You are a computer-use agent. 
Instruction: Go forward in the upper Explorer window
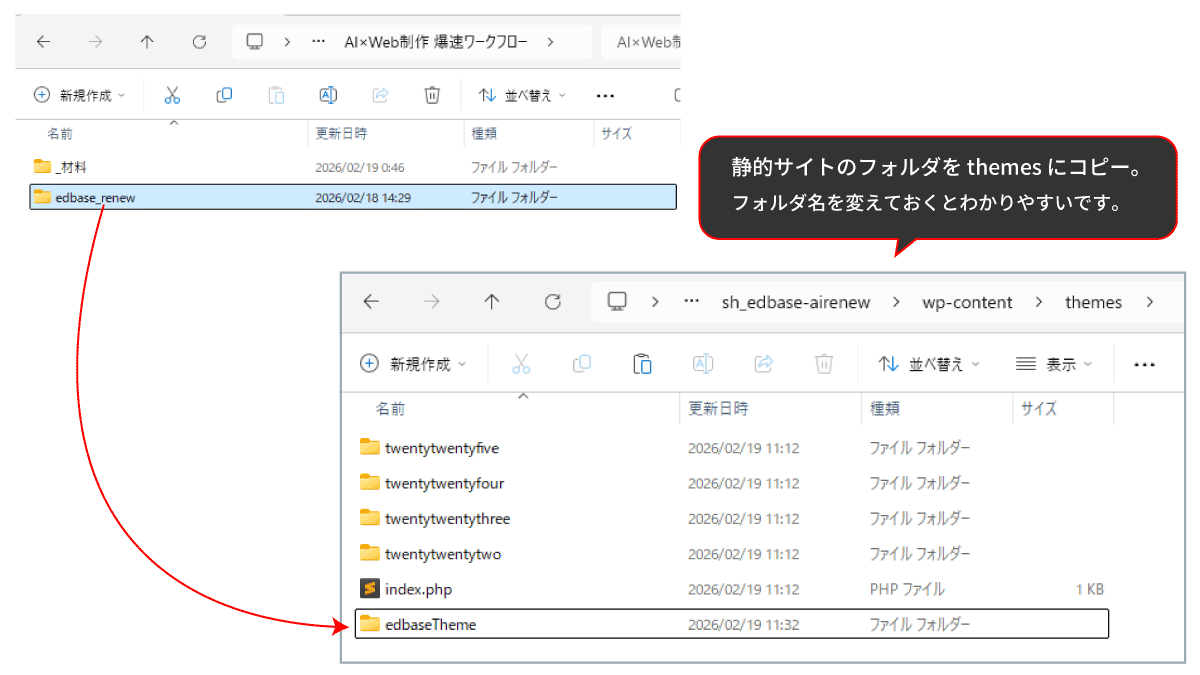coord(95,42)
